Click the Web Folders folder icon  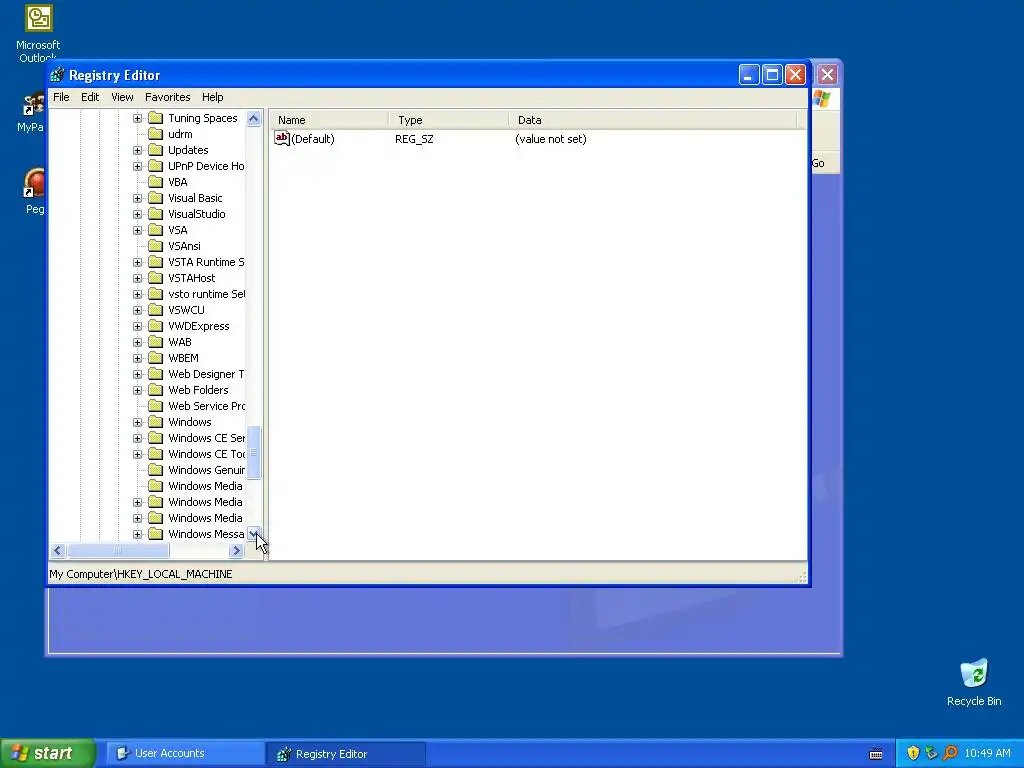point(155,390)
